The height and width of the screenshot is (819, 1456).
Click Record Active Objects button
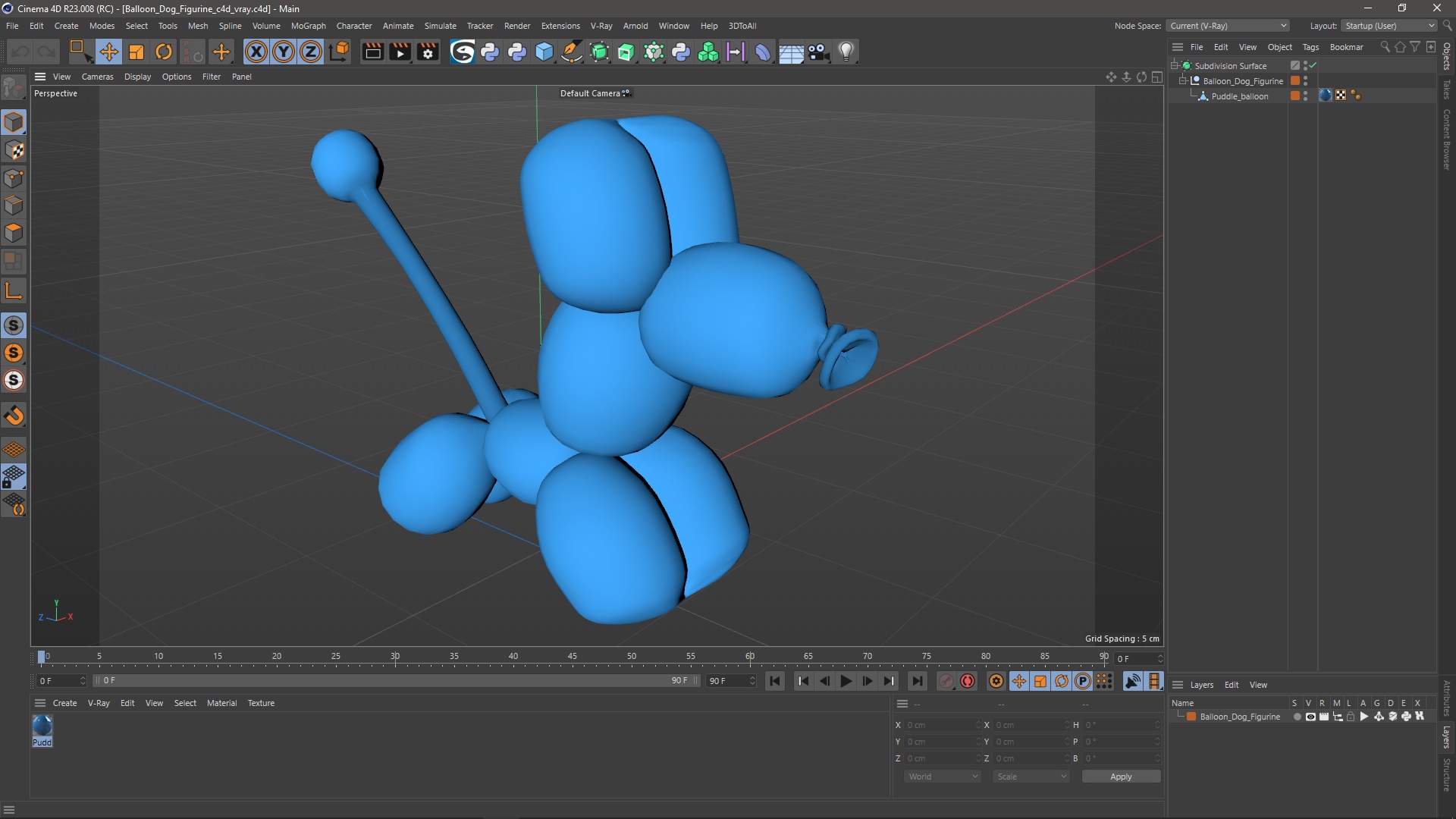[x=946, y=681]
